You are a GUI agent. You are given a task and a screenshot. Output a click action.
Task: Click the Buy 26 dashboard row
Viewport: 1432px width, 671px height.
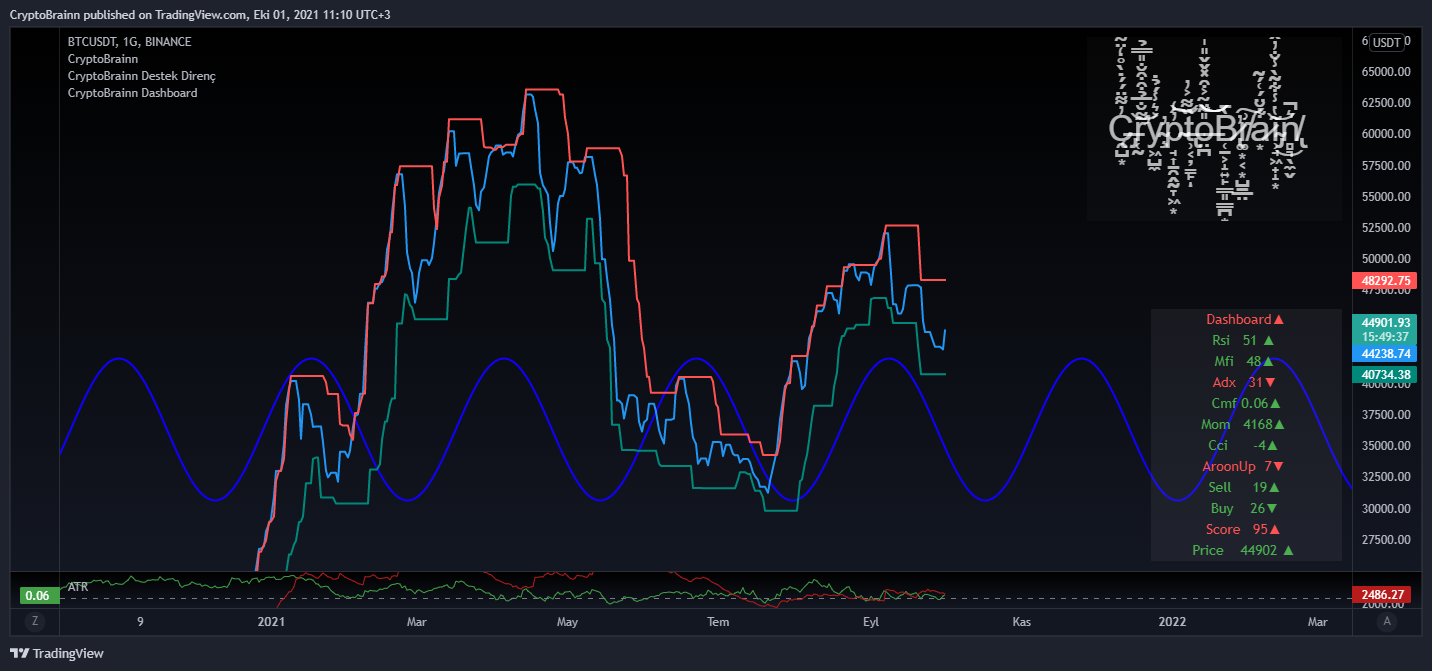coord(1245,509)
